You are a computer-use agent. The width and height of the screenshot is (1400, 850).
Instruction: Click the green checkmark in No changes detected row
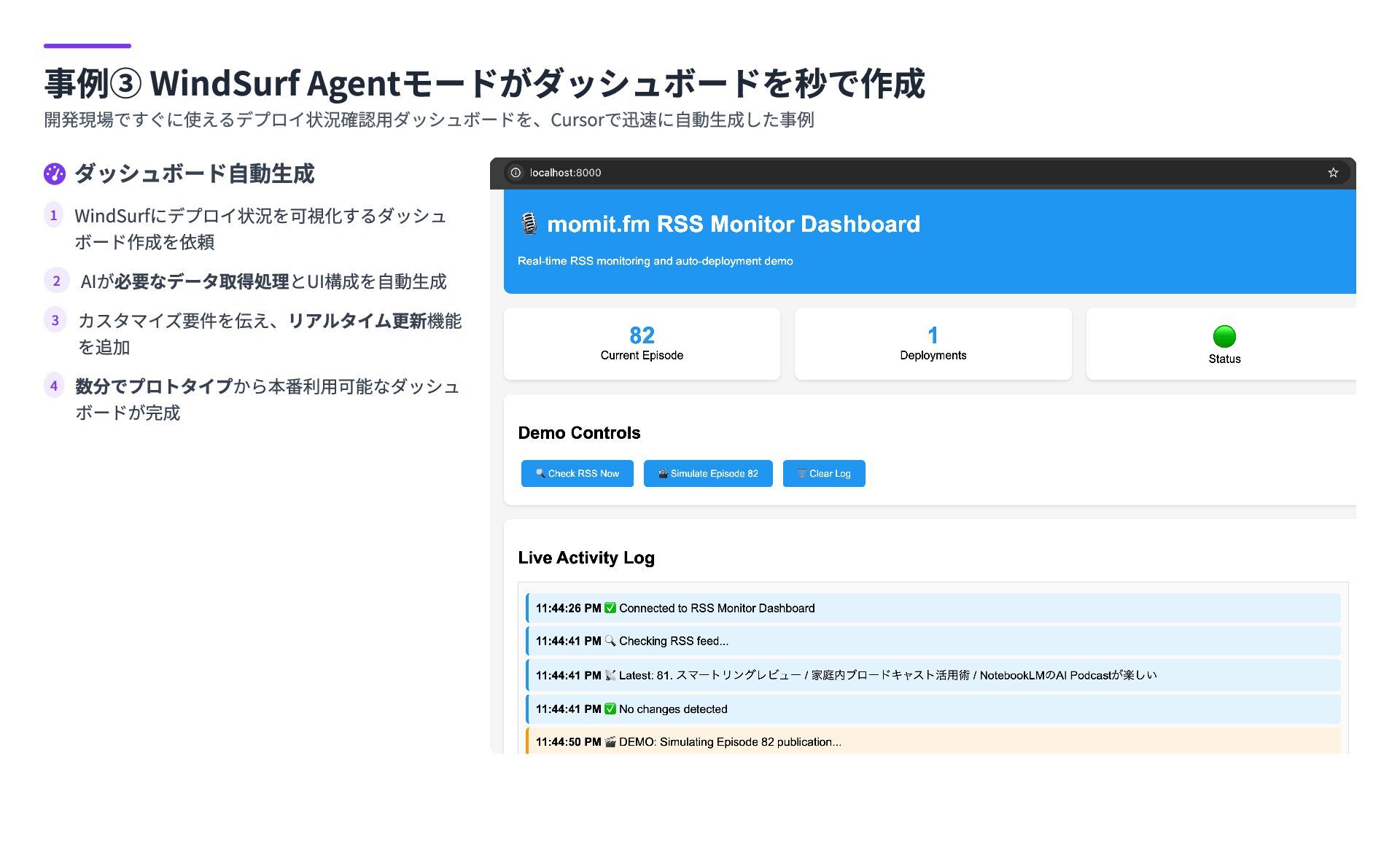point(610,709)
